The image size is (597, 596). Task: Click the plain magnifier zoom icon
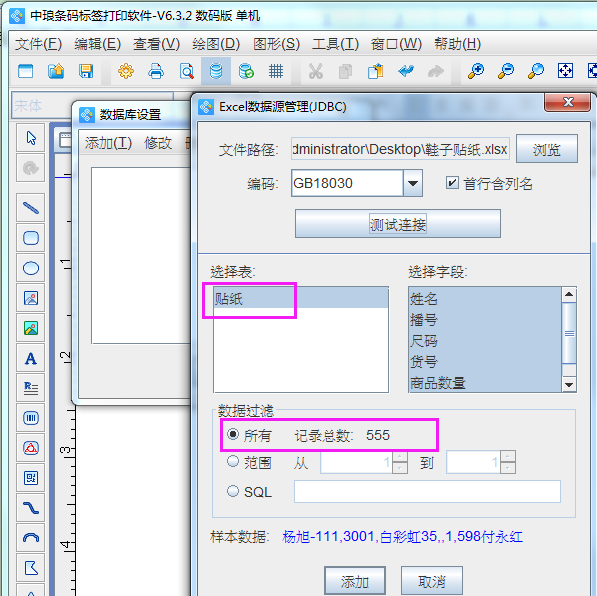tap(536, 71)
